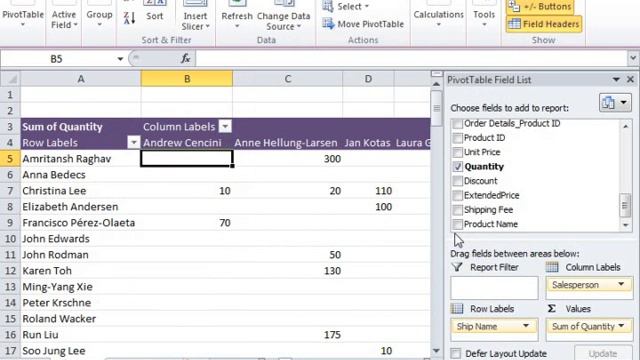Open Change Data Source
Screen dimensions: 640x360
[x=284, y=16]
